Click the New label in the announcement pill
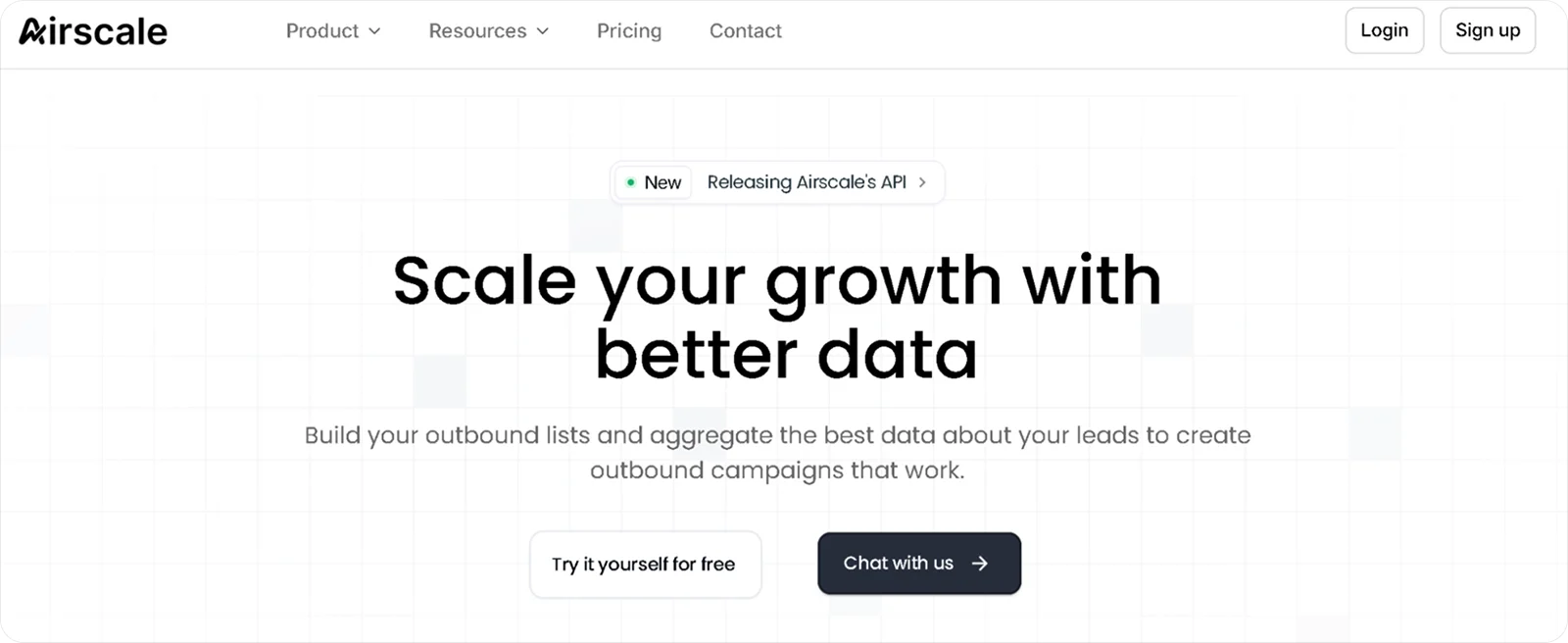This screenshot has width=1568, height=643. point(663,182)
